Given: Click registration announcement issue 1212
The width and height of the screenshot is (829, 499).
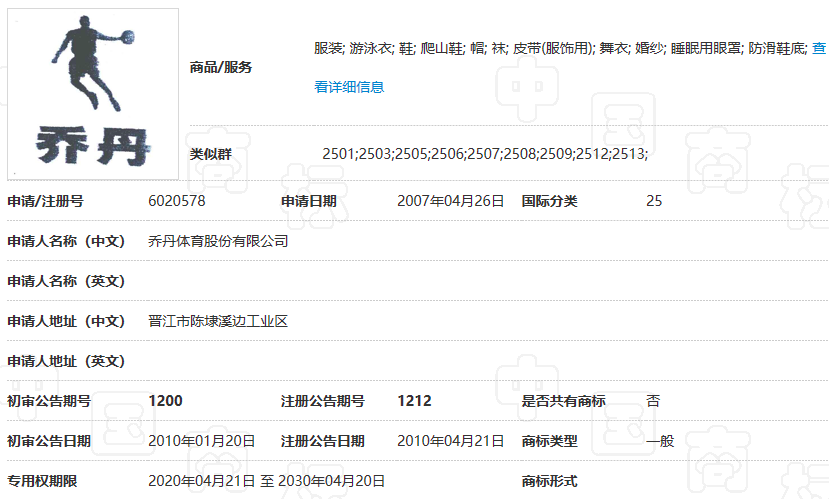Looking at the screenshot, I should coord(414,401).
